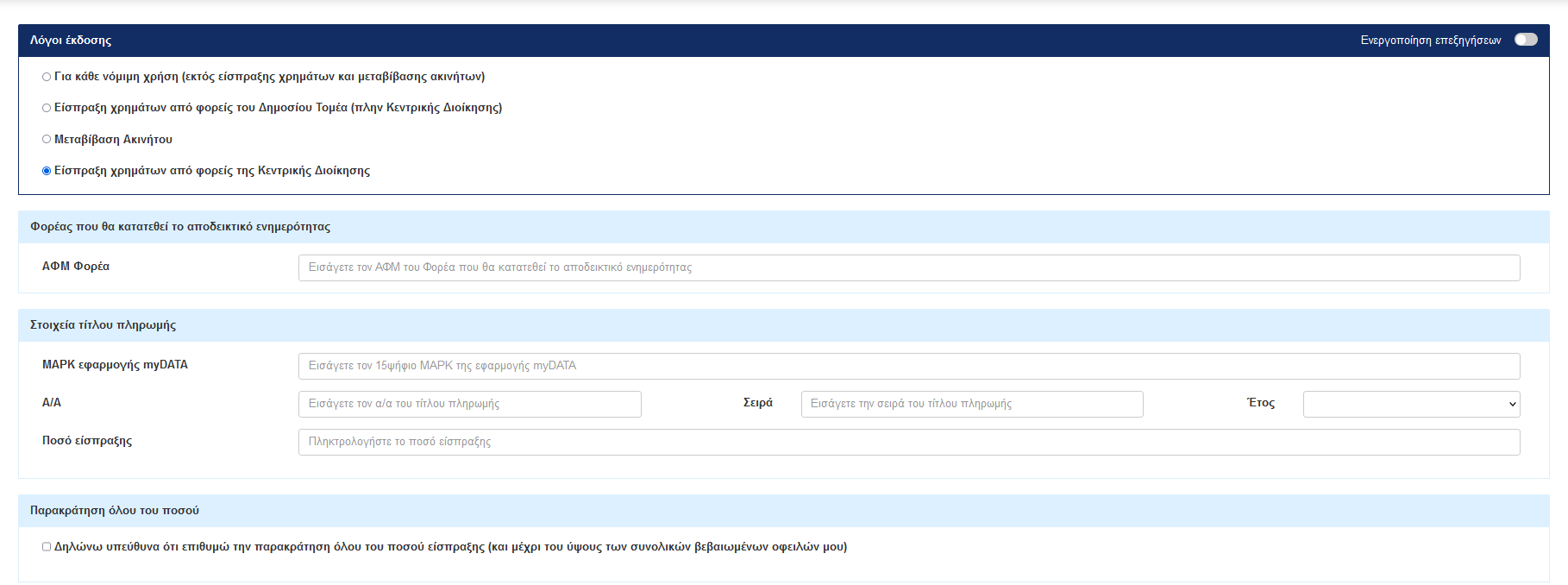Select 'Είσπραξη χρημάτων από φορείς της Κεντρικής Διοίκησης' radio
This screenshot has width=1568, height=585.
[x=47, y=171]
